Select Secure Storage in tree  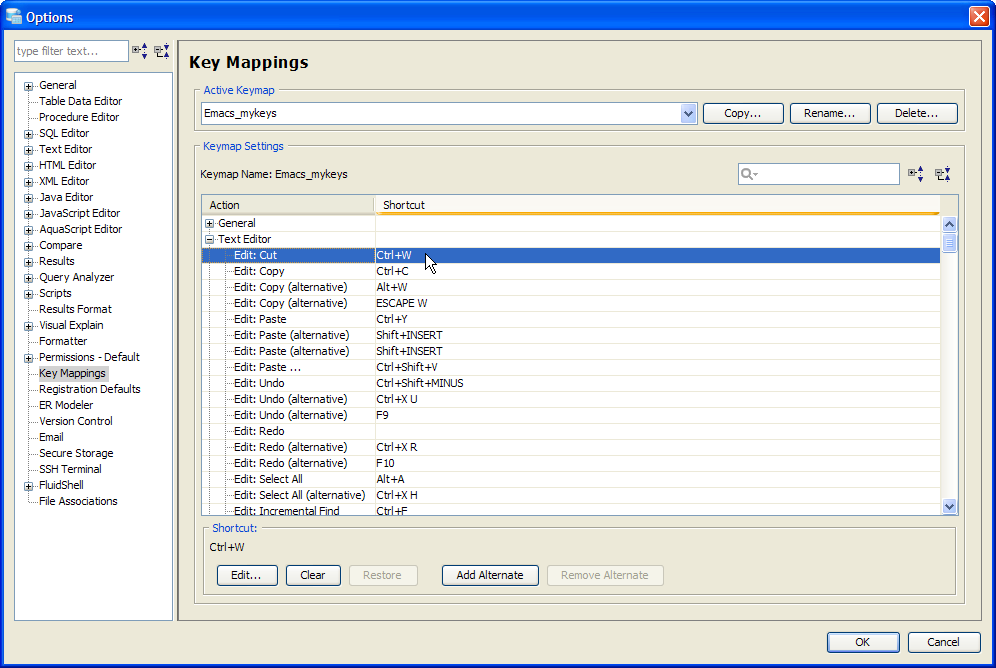pyautogui.click(x=76, y=453)
